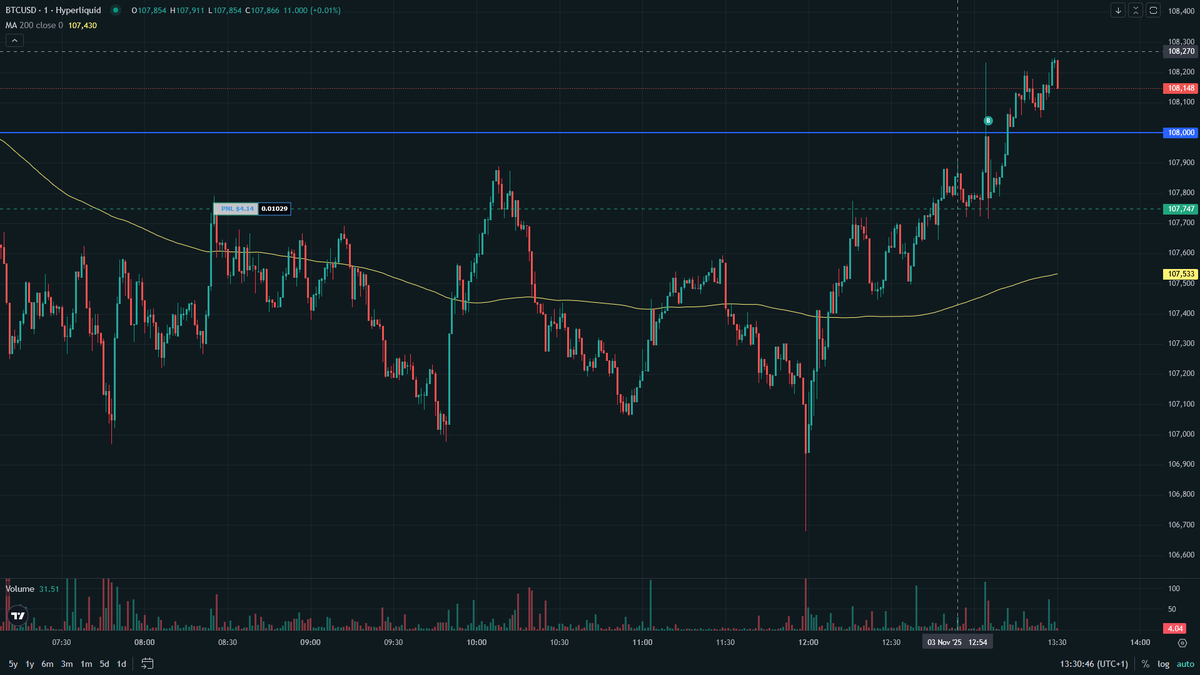1200x675 pixels.
Task: Click the PNL $4.14 position label
Action: [x=237, y=209]
